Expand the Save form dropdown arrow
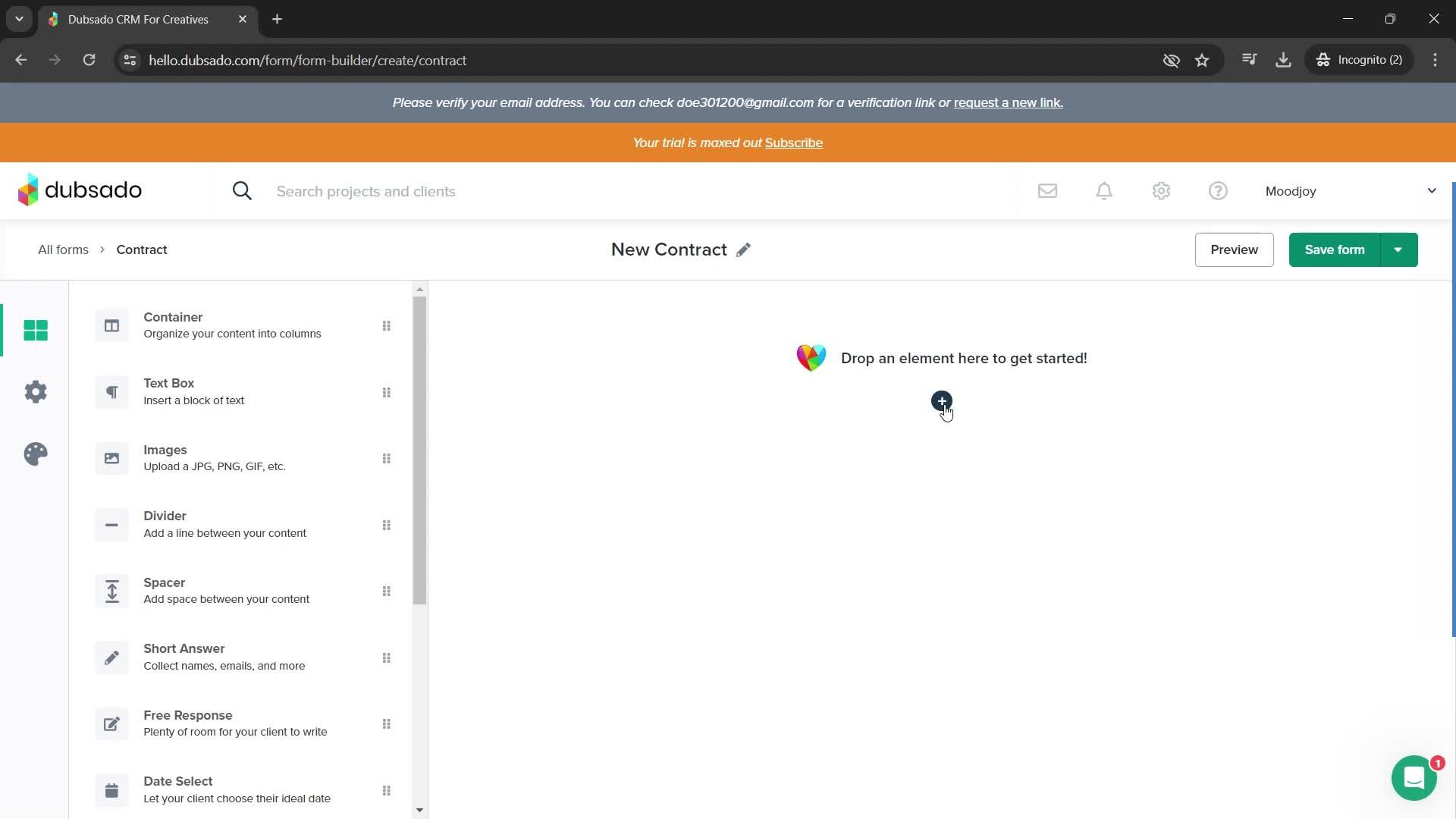Screen dimensions: 1456x819 point(1398,250)
